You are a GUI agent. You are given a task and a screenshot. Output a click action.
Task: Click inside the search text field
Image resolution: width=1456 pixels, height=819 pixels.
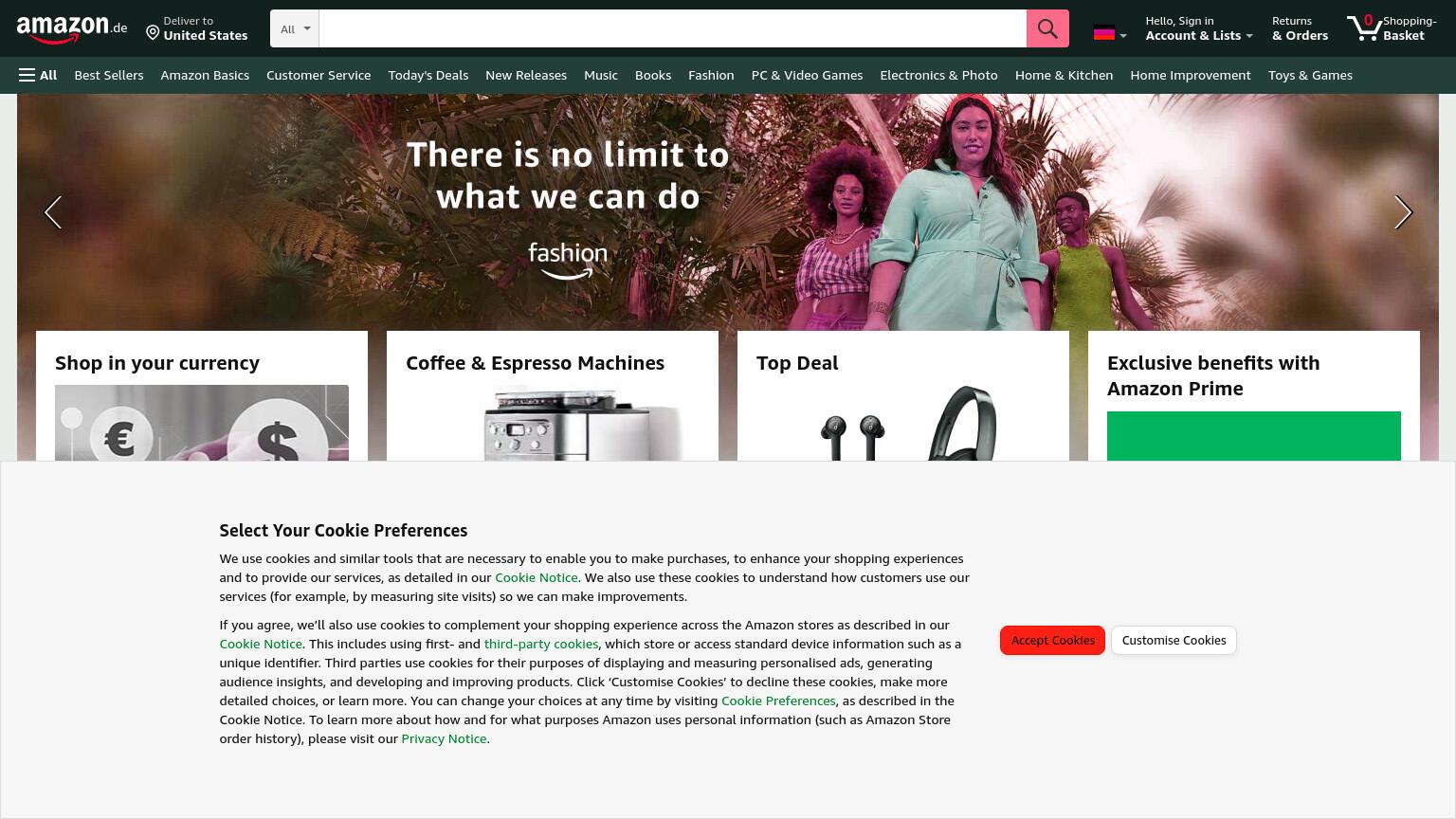point(673,28)
